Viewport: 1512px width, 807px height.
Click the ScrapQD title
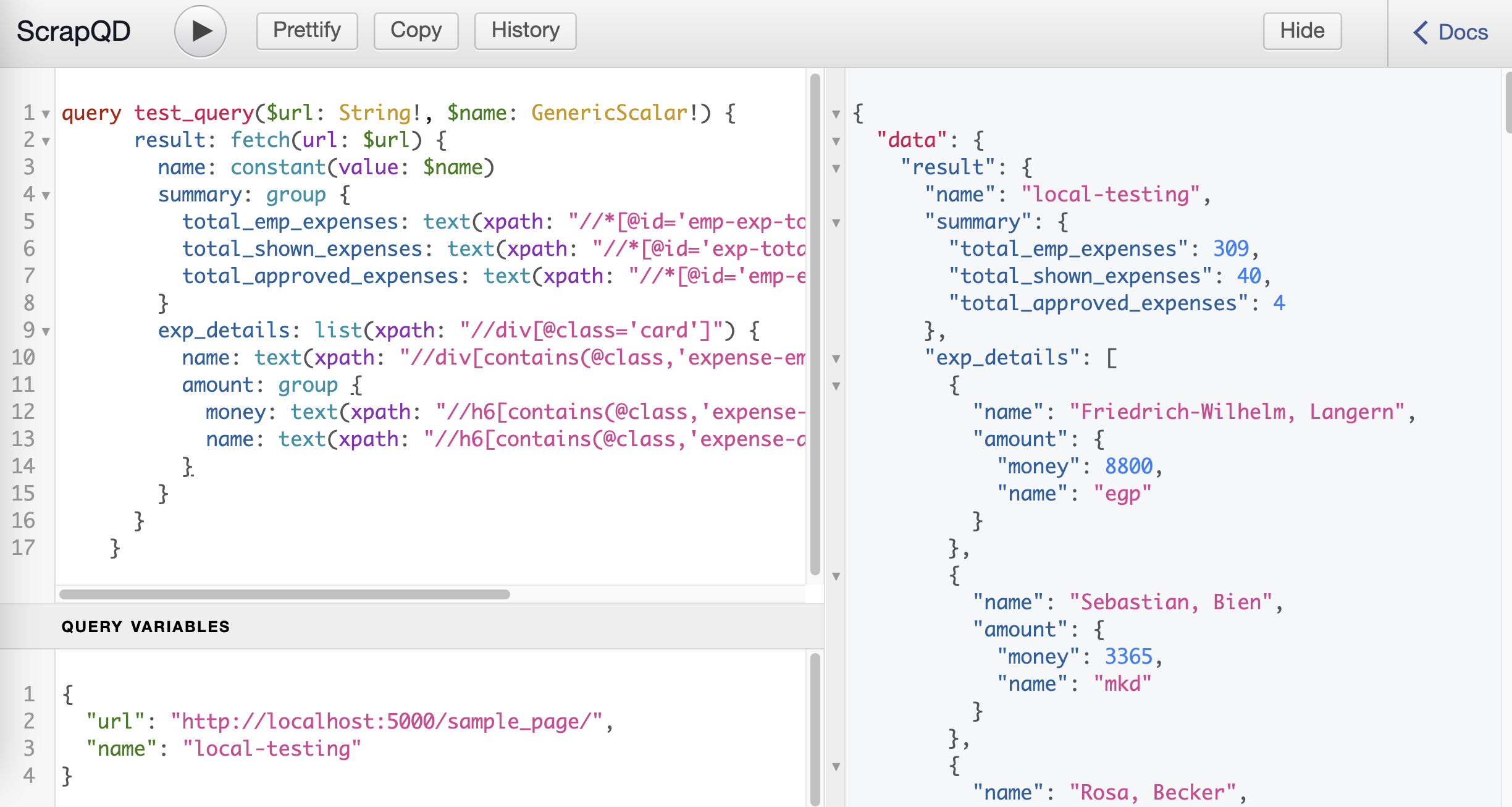(73, 31)
